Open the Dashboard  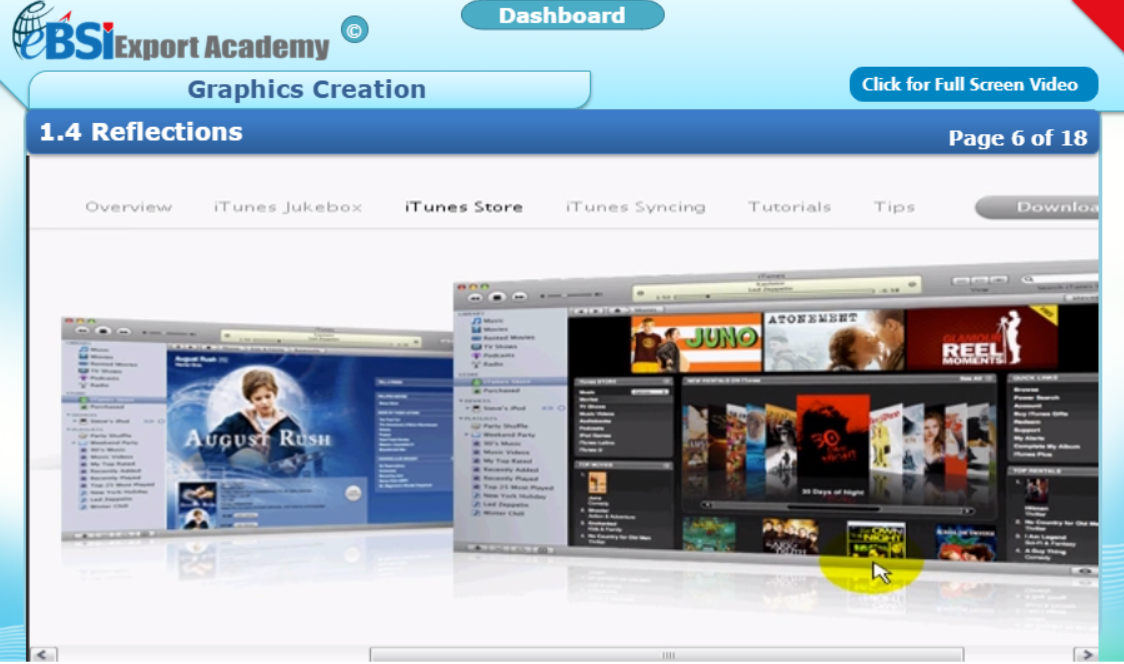coord(562,15)
